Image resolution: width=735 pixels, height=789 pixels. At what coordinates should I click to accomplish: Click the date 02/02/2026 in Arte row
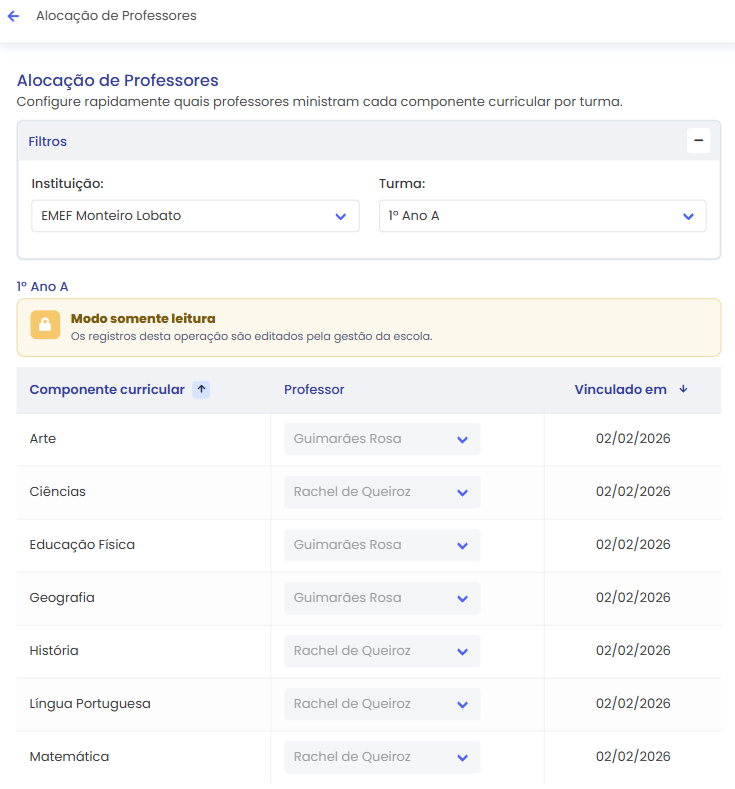click(x=633, y=438)
